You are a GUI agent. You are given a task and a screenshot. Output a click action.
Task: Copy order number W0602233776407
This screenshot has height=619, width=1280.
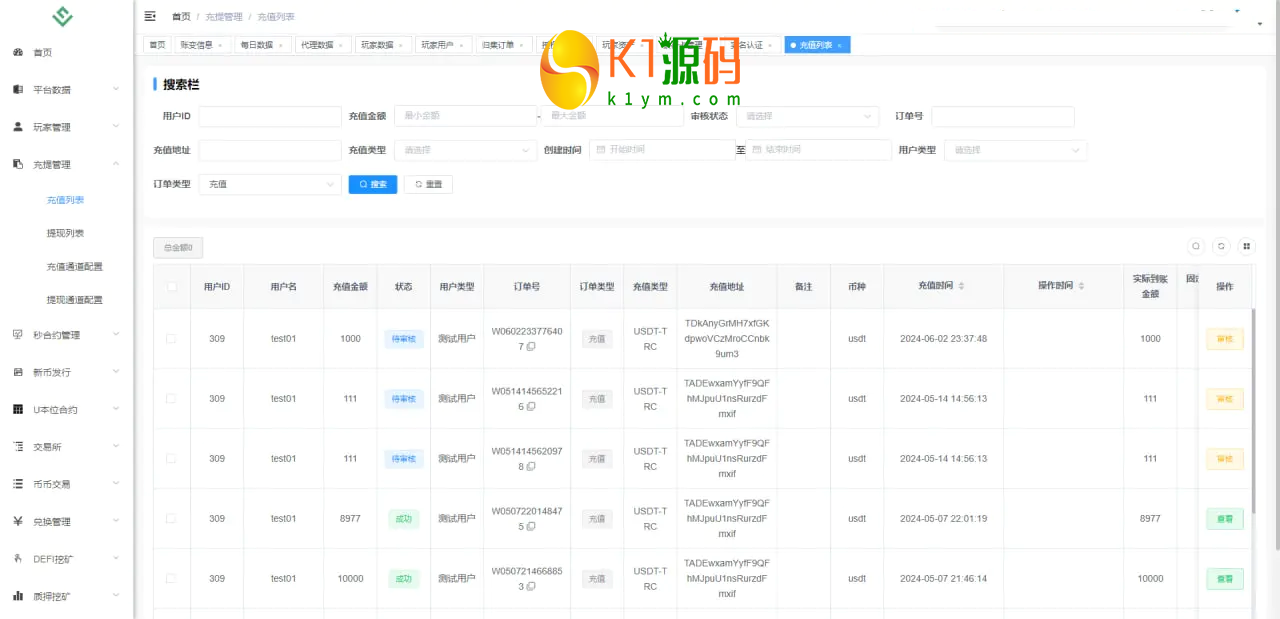coord(531,347)
